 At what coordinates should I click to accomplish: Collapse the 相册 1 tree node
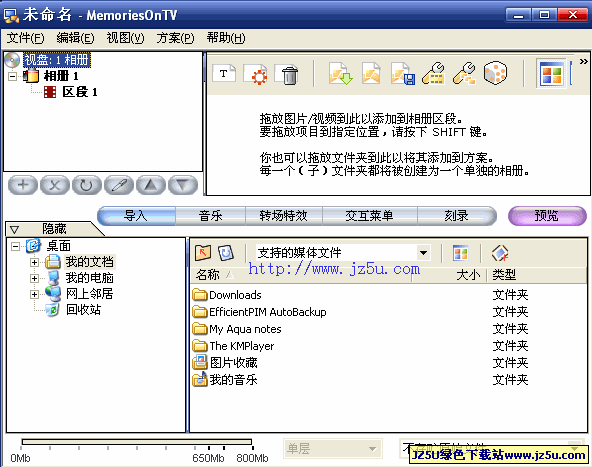[x=12, y=76]
